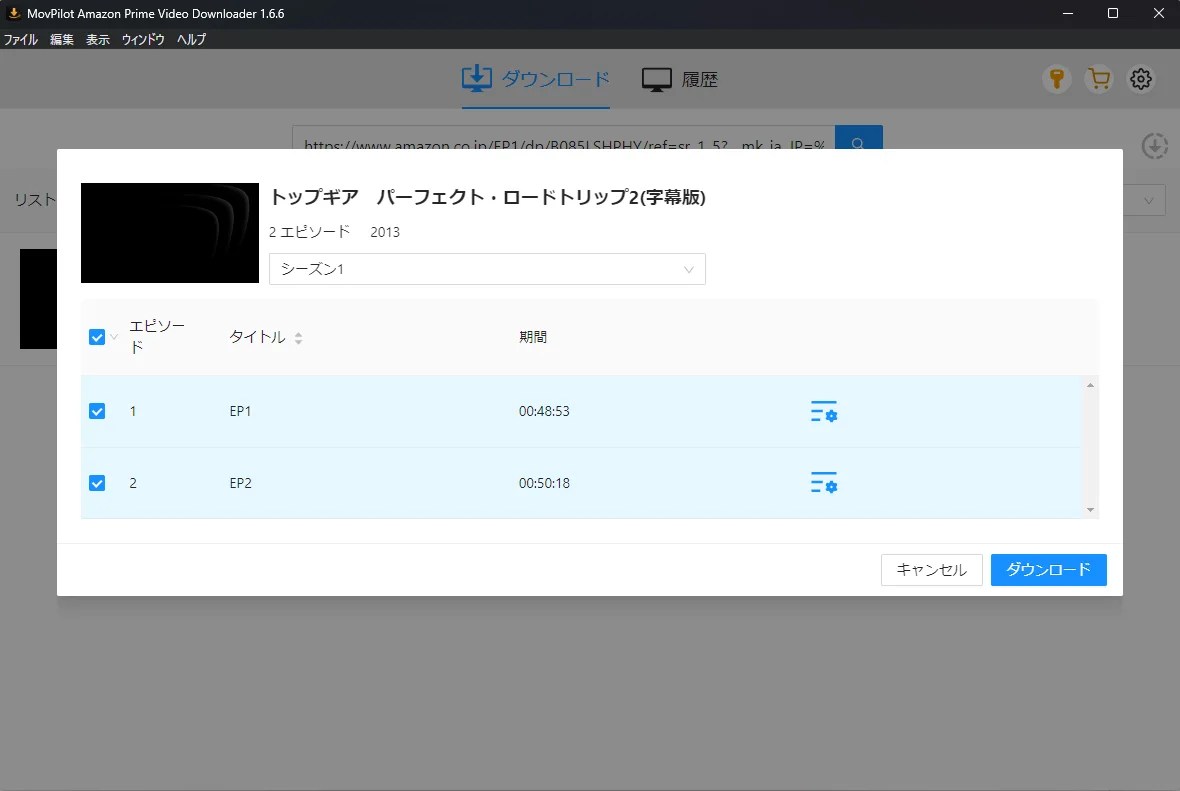Click the download queue circle icon
The image size is (1180, 791).
pos(1155,146)
